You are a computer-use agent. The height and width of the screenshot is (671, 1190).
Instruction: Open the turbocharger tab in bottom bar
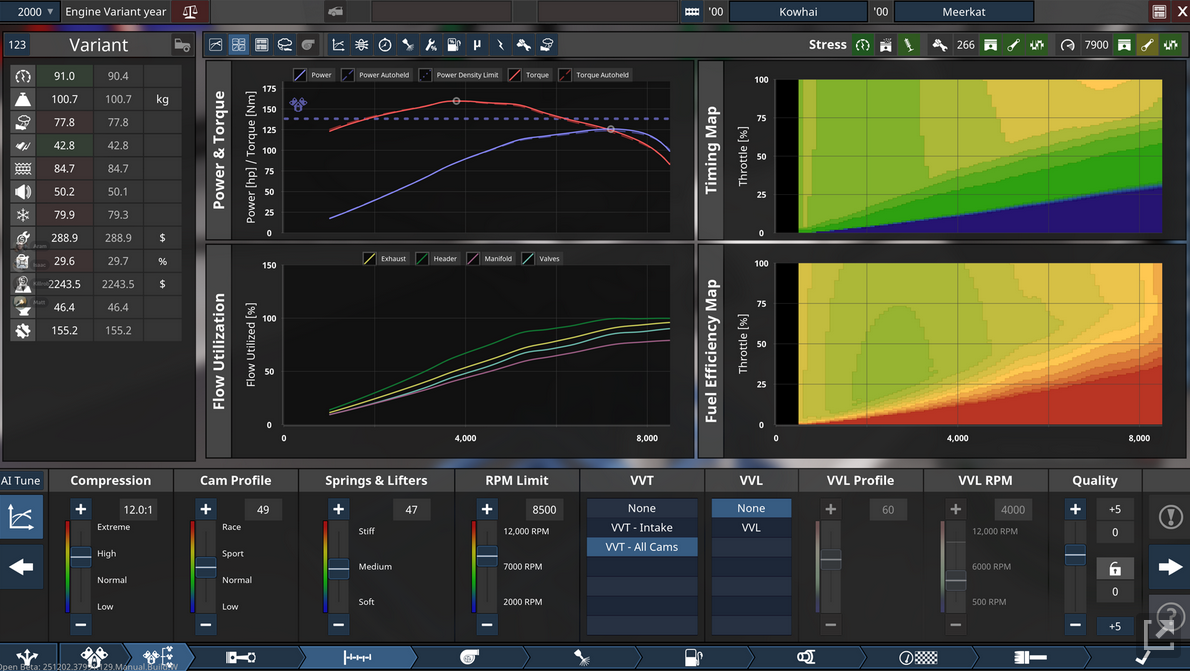click(468, 657)
